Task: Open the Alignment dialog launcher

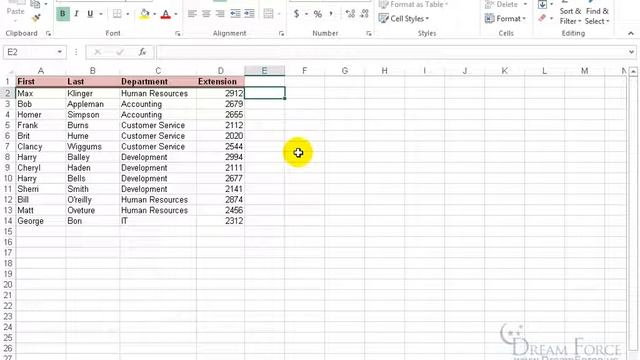Action: (282, 33)
